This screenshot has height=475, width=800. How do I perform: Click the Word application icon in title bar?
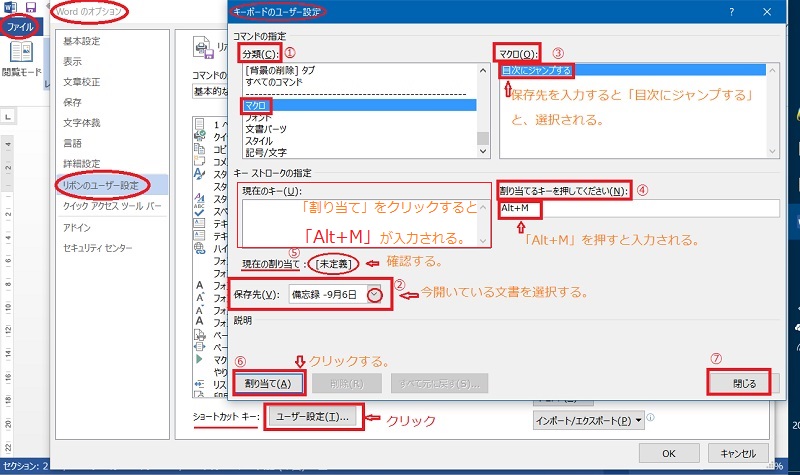click(10, 7)
